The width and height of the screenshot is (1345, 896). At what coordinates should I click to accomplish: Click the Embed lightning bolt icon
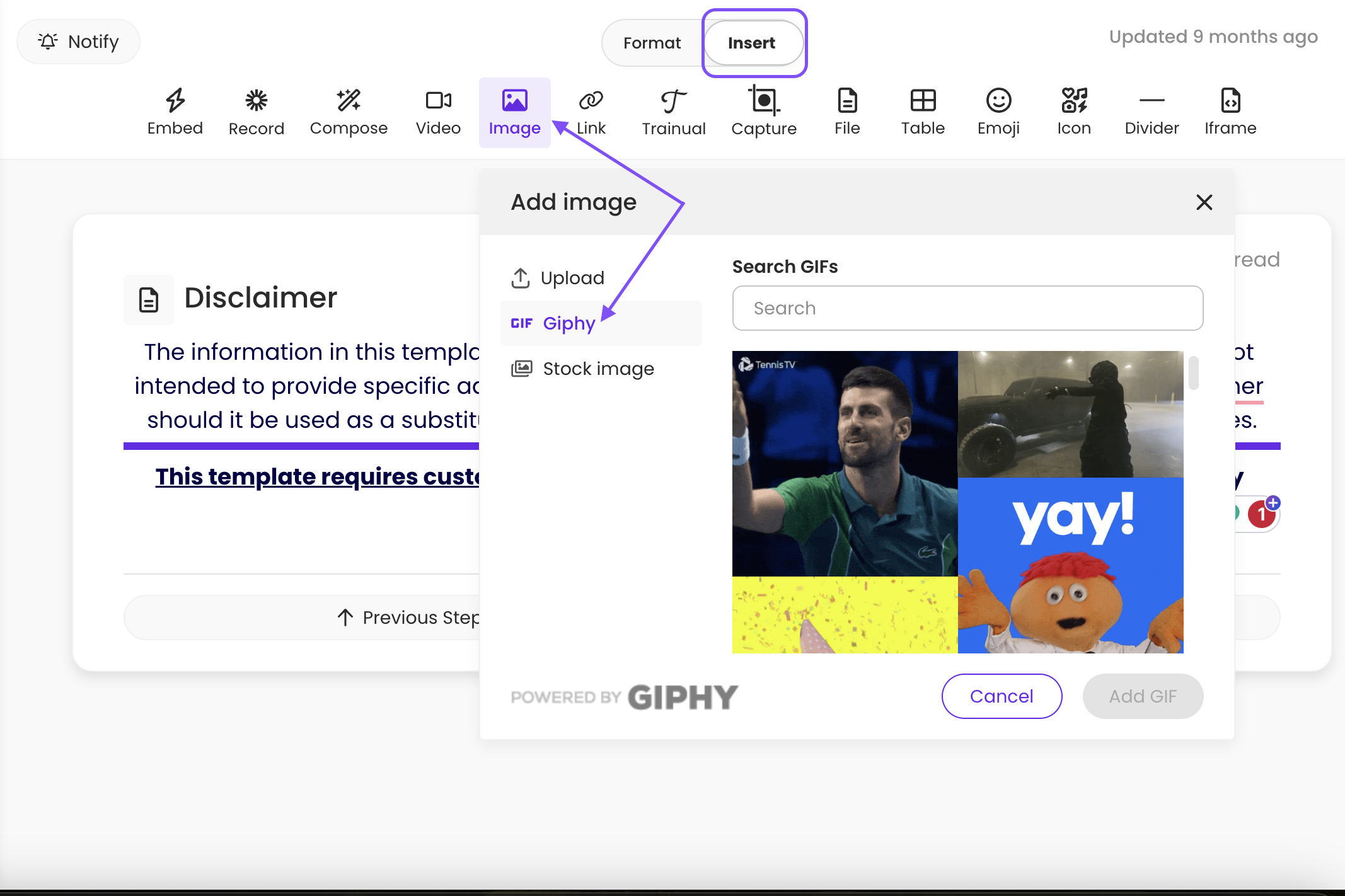point(175,101)
